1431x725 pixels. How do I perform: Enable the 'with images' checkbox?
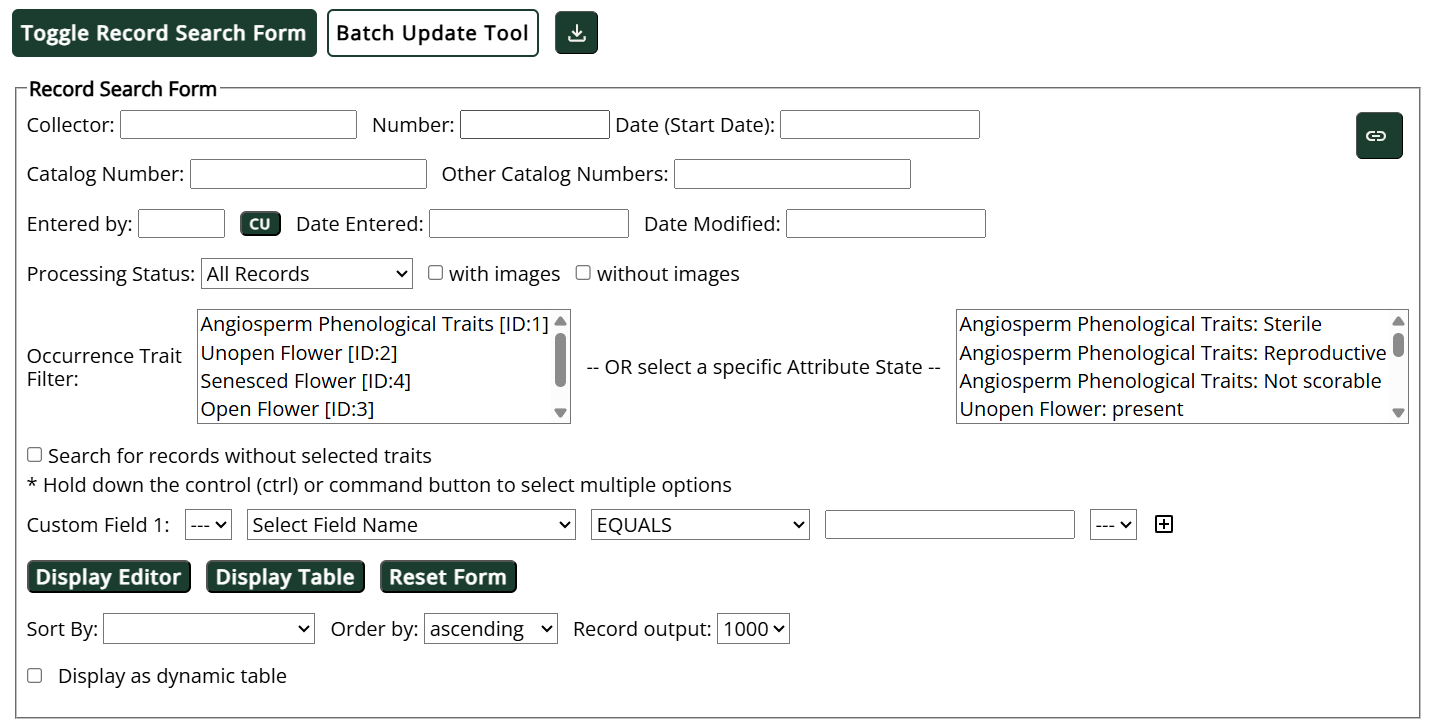[436, 273]
